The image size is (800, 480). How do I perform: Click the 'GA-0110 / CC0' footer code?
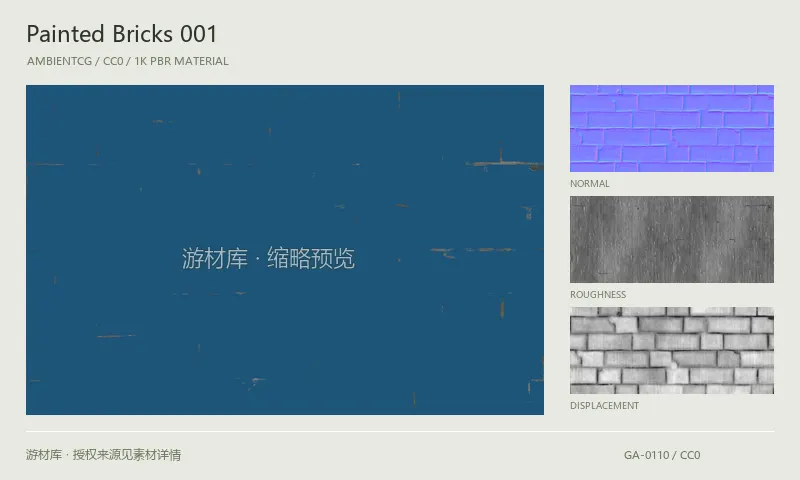click(x=662, y=455)
